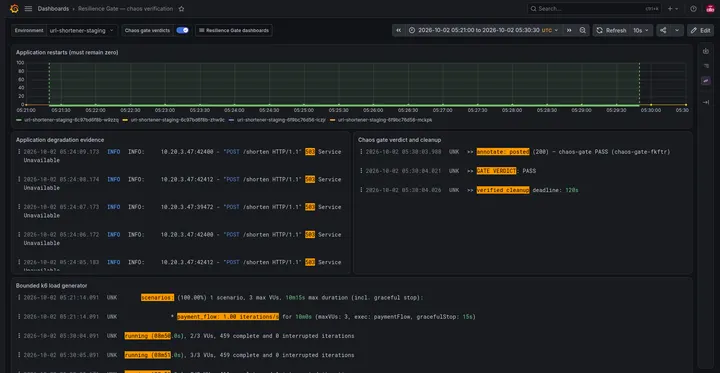Toggle series mckpk in chart legend
The height and width of the screenshot is (373, 720).
pyautogui.click(x=381, y=120)
